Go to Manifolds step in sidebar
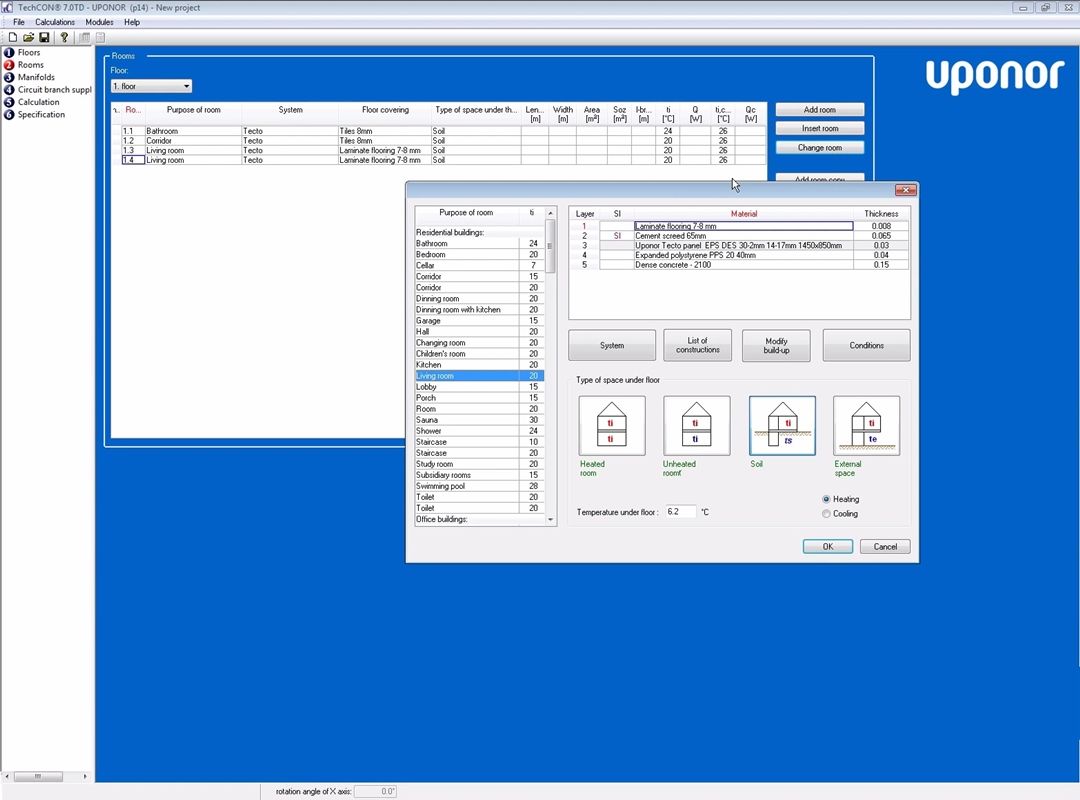 [36, 77]
